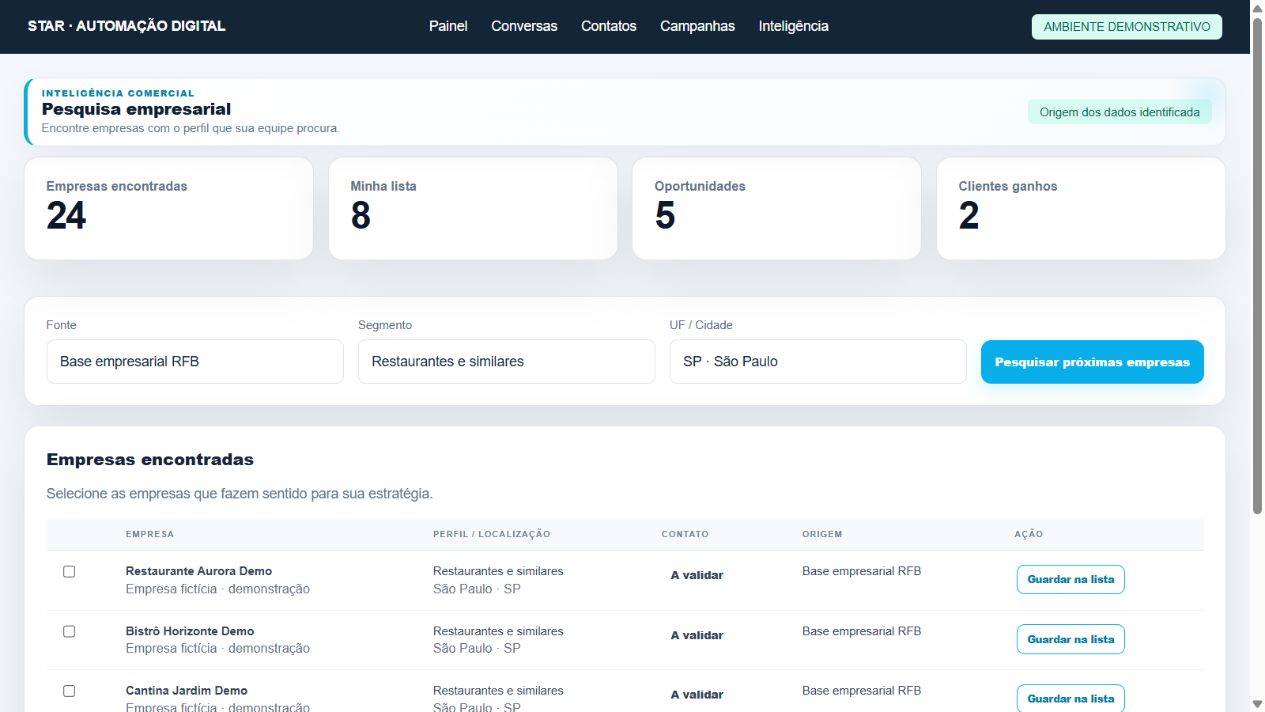Open the Segmento dropdown Restaurantes e similares
This screenshot has height=712, width=1265.
tap(507, 361)
